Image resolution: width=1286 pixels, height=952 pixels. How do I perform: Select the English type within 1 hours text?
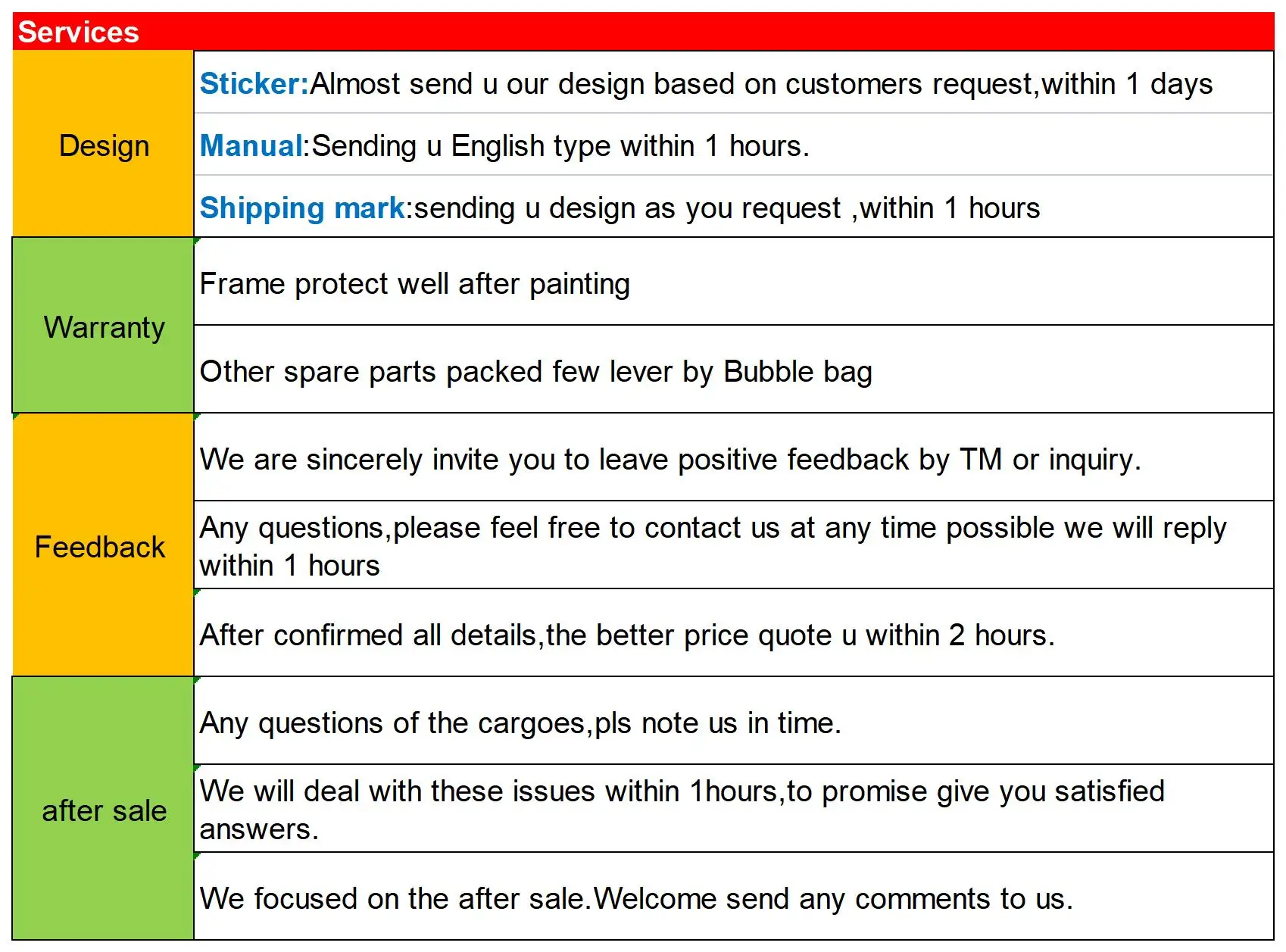coord(560,145)
